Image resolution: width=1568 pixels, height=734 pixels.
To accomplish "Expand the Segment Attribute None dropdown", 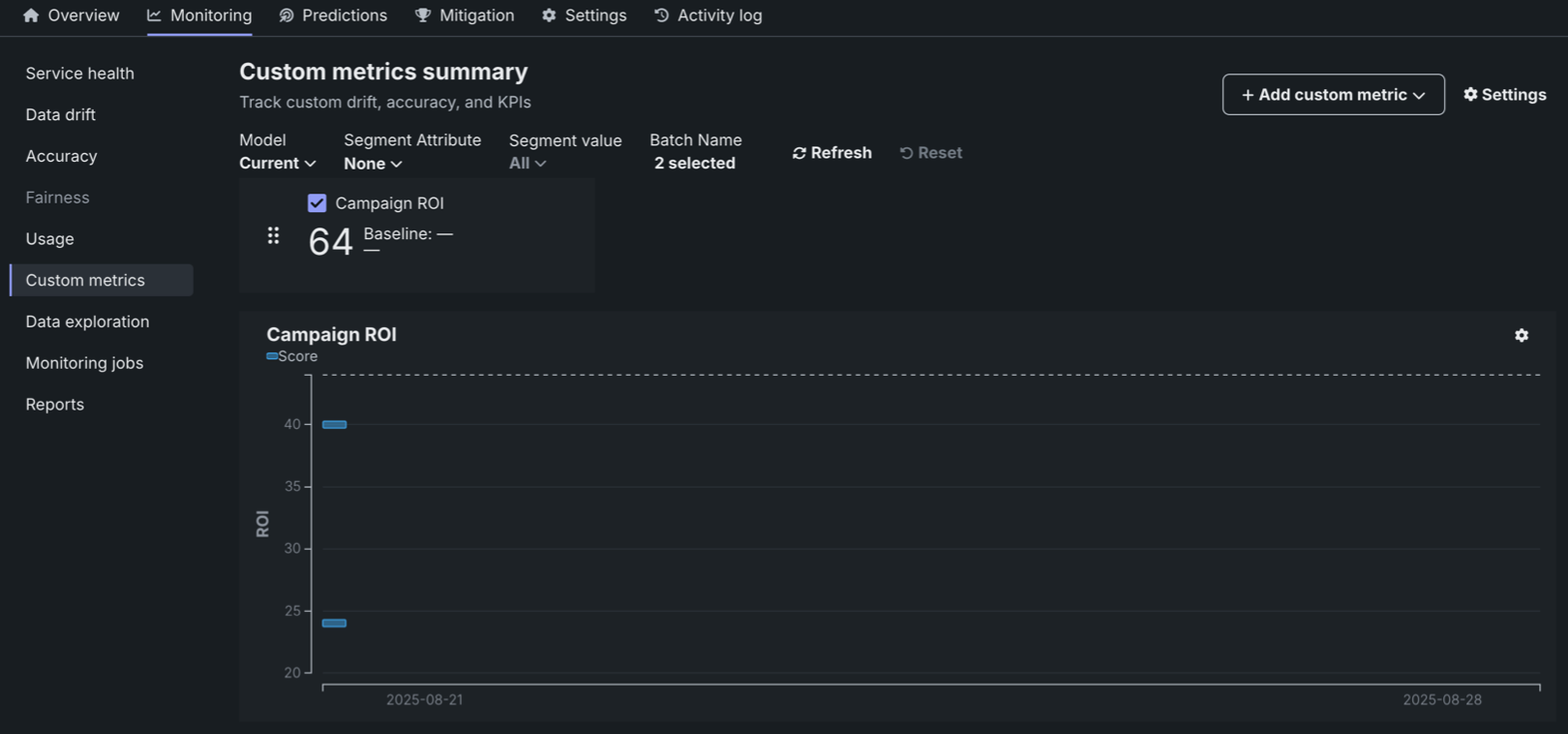I will (x=373, y=164).
